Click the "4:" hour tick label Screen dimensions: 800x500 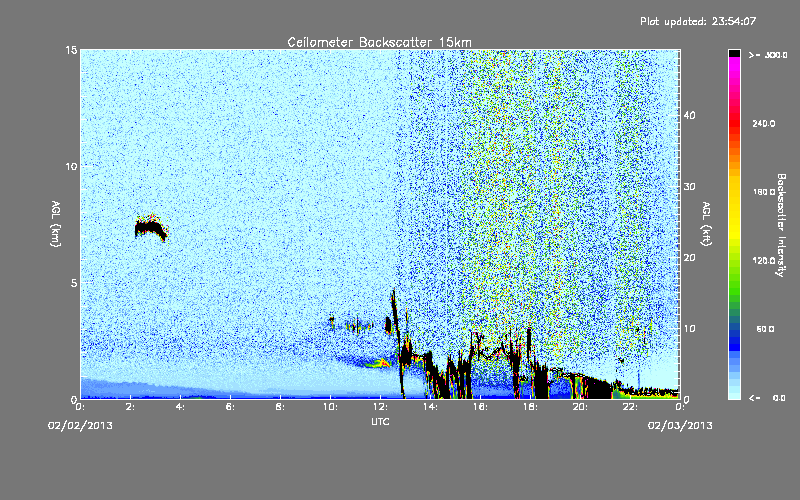coord(180,407)
